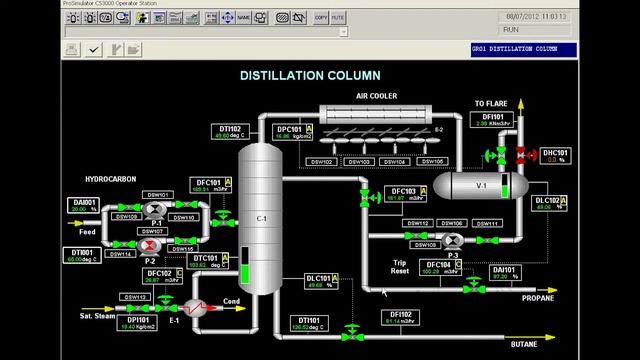640x360 pixels.
Task: Click the GR01 DISTILLATION COLUMN title box
Action: tap(524, 49)
